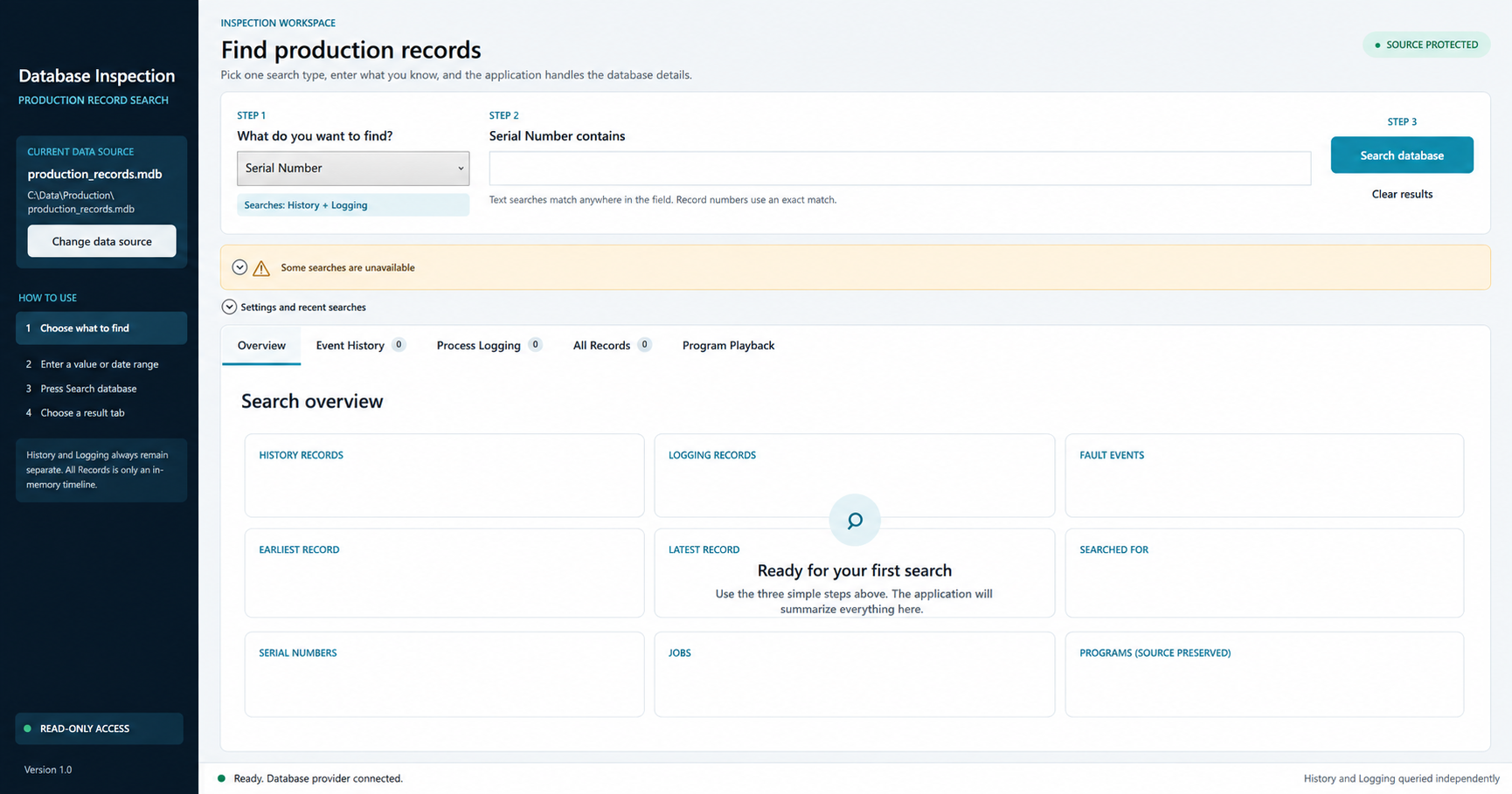
Task: Click the Process Logging count badge
Action: coord(535,345)
